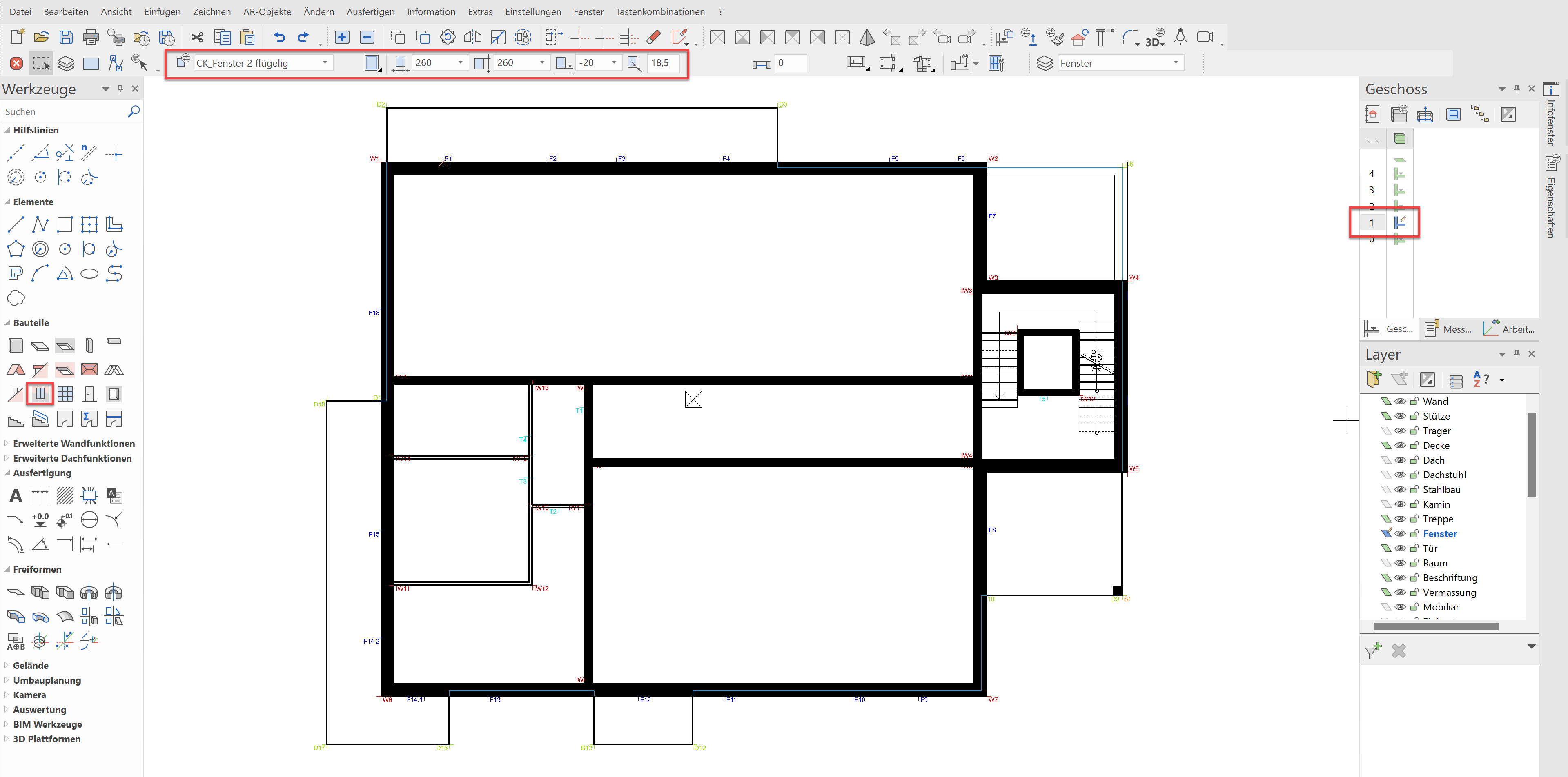Print drawing with the printer icon
1568x777 pixels.
point(91,37)
